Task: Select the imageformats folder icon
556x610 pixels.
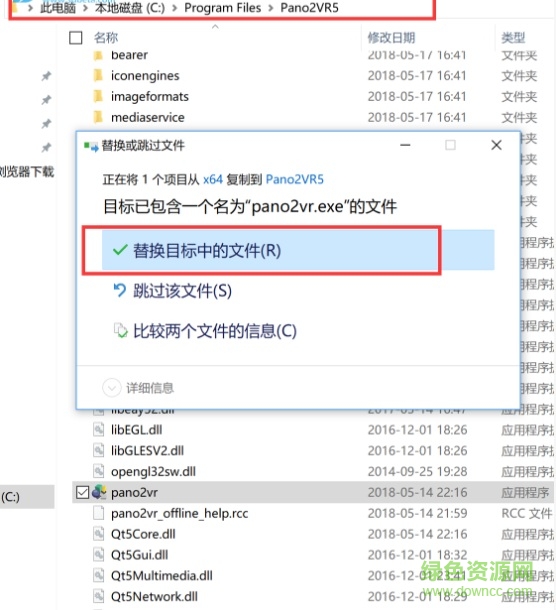Action: point(98,96)
